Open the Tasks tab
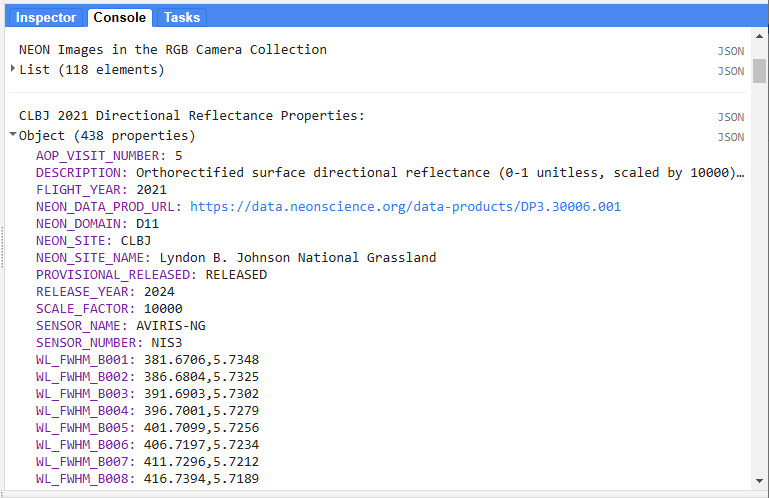This screenshot has height=498, width=769. (x=182, y=18)
